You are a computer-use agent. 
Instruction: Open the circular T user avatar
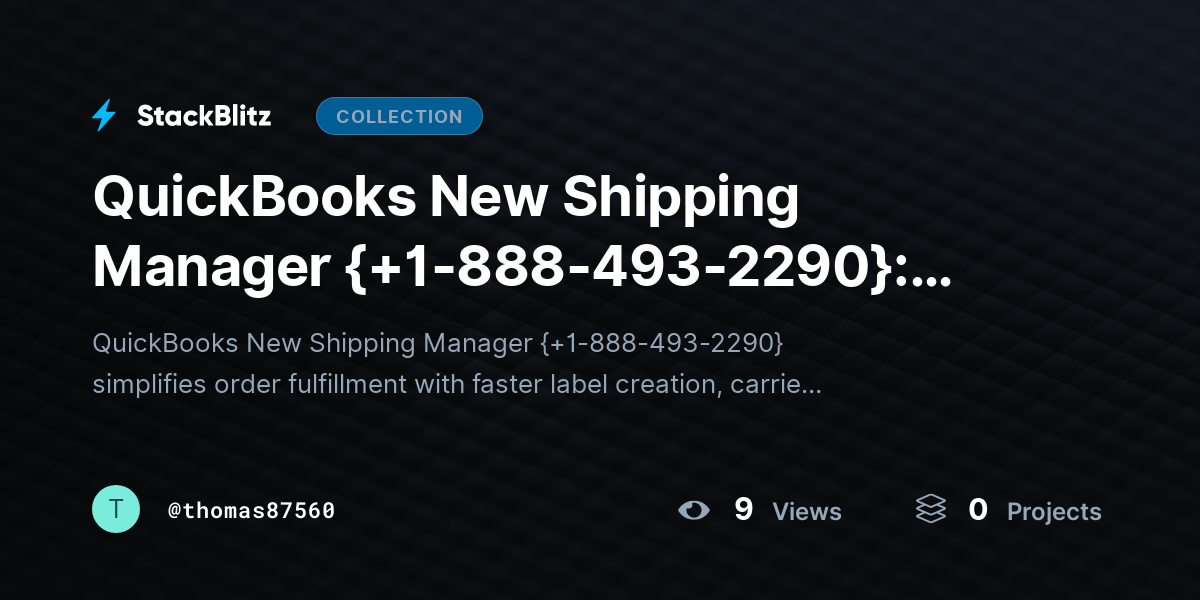[x=116, y=509]
